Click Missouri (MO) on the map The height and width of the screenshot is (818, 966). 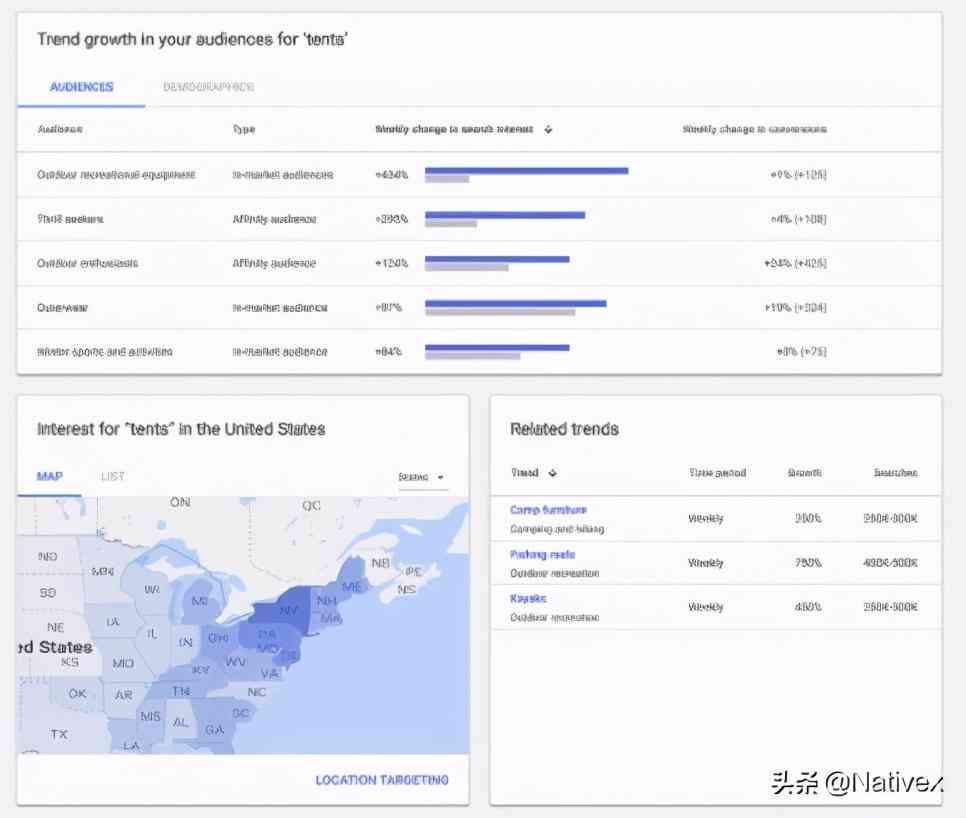[x=123, y=663]
